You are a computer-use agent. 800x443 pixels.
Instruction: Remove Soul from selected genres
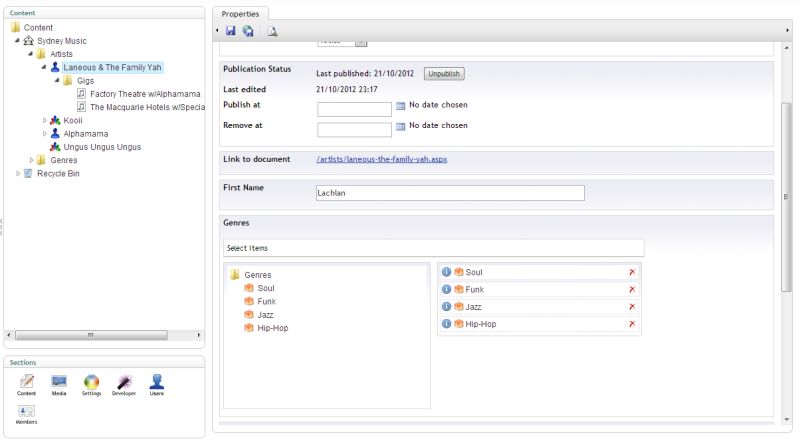point(632,272)
